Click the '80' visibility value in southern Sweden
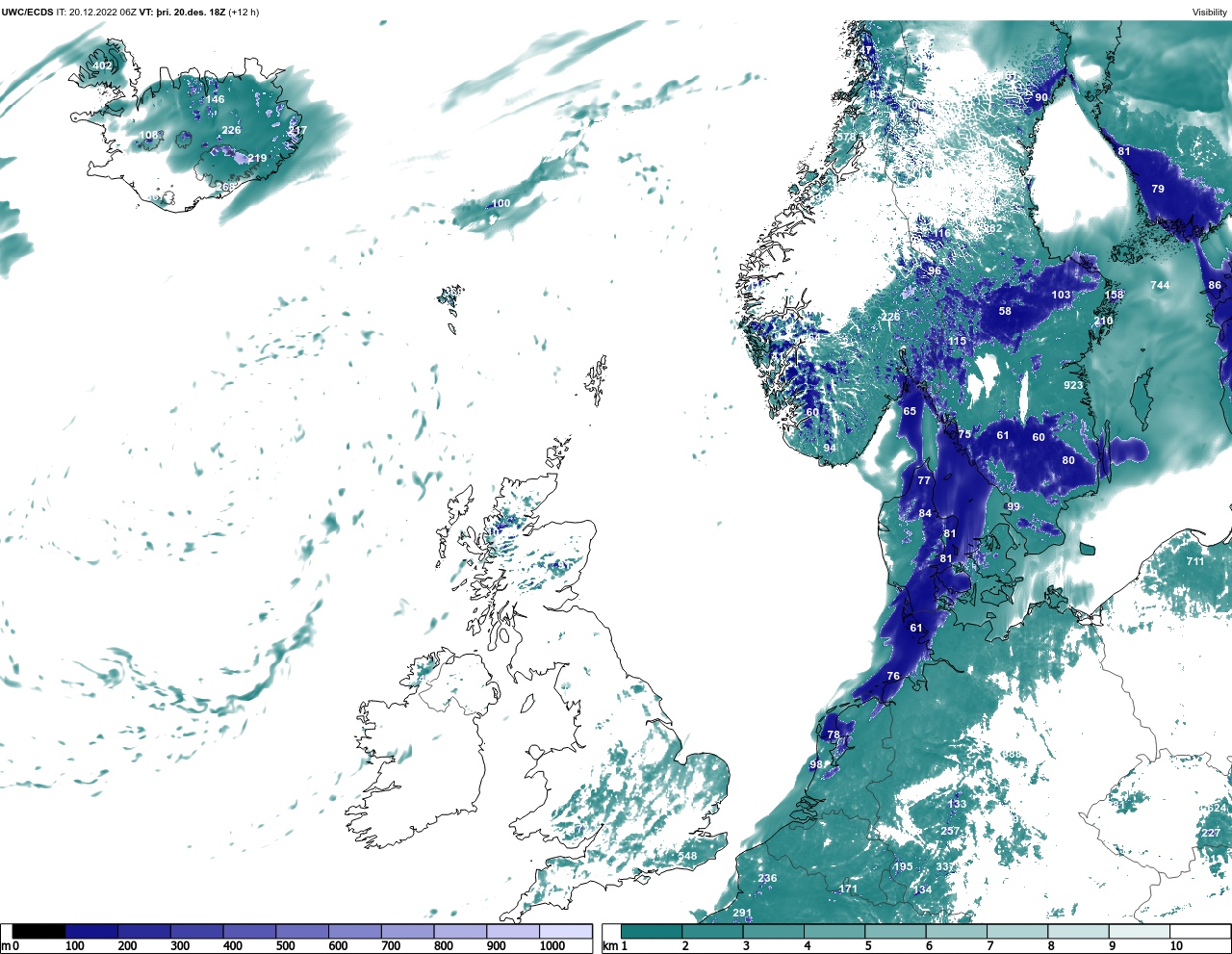The image size is (1232, 954). (x=1068, y=460)
